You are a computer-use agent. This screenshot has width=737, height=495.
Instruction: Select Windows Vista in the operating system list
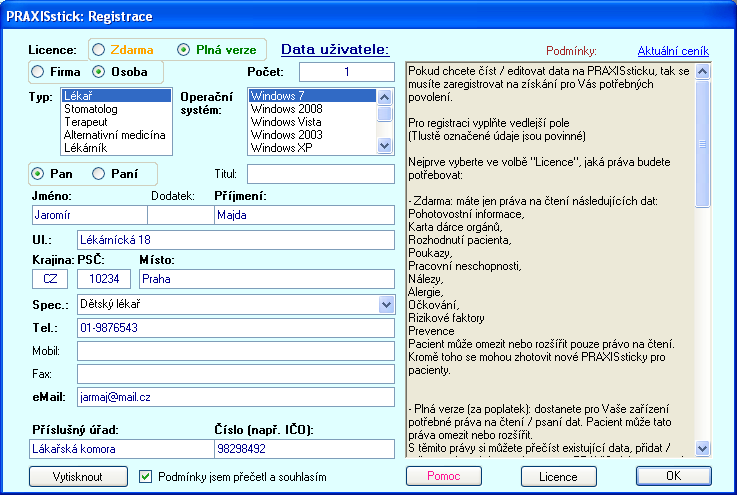pyautogui.click(x=313, y=122)
